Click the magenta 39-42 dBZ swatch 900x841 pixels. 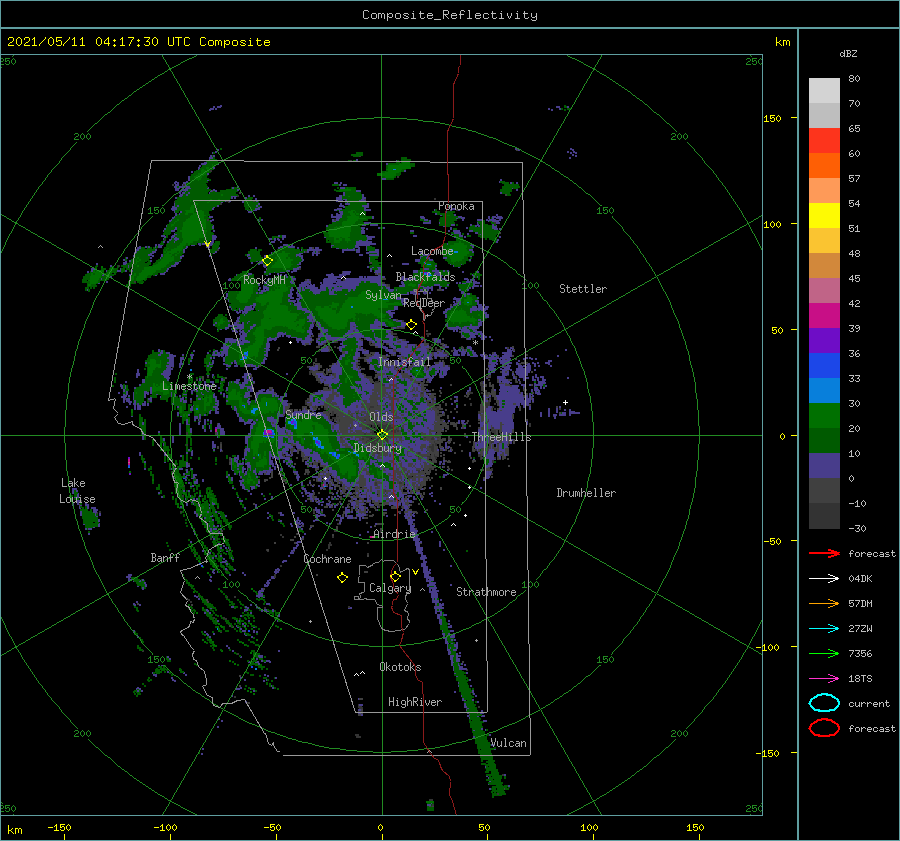click(824, 316)
